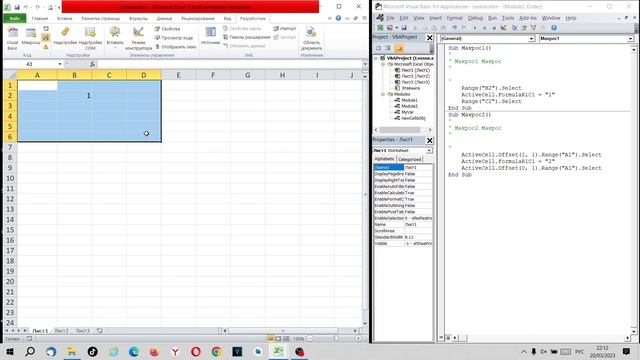Switch to the Insert (Вставка) ribbon tab
Image resolution: width=640 pixels, height=360 pixels.
pyautogui.click(x=65, y=18)
